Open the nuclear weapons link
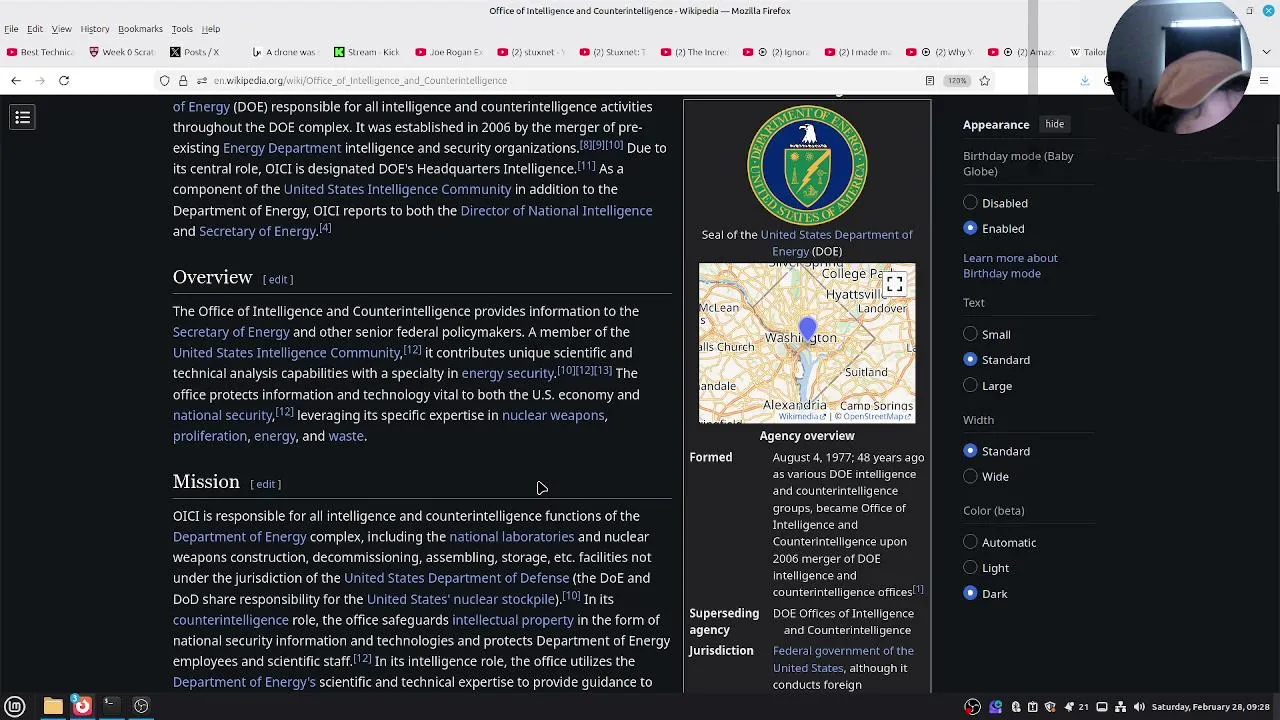The width and height of the screenshot is (1280, 720). (553, 415)
